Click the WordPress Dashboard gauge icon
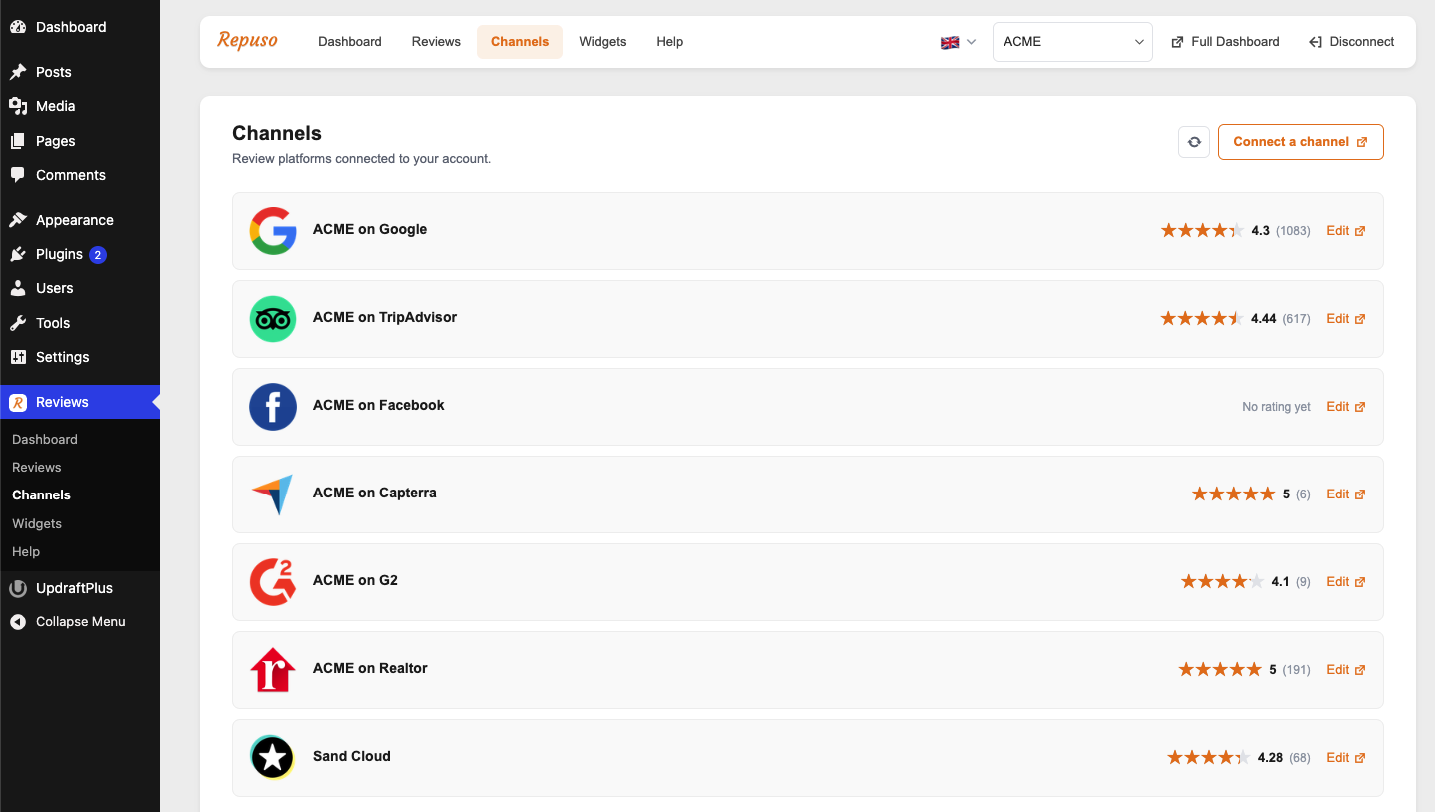 18,27
